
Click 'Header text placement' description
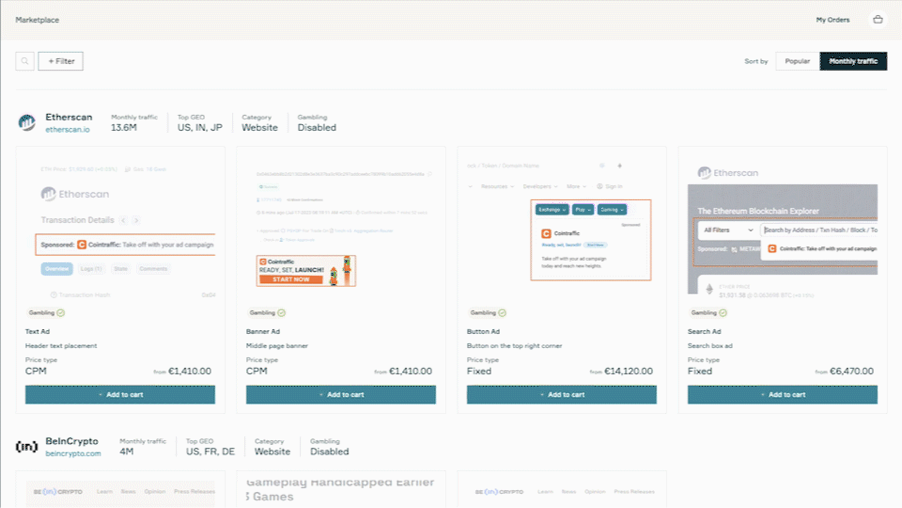click(x=61, y=346)
